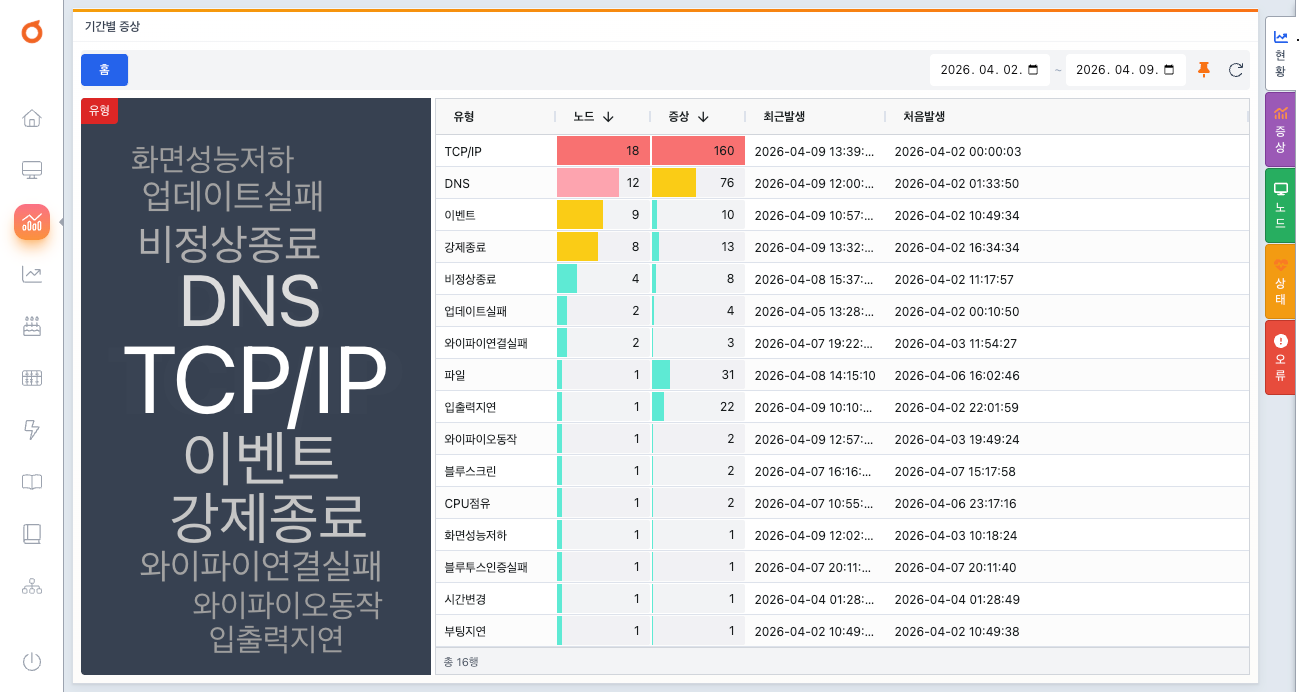The height and width of the screenshot is (692, 1299).
Task: Select the highlighted chart icon in the sidebar
Action: click(32, 222)
